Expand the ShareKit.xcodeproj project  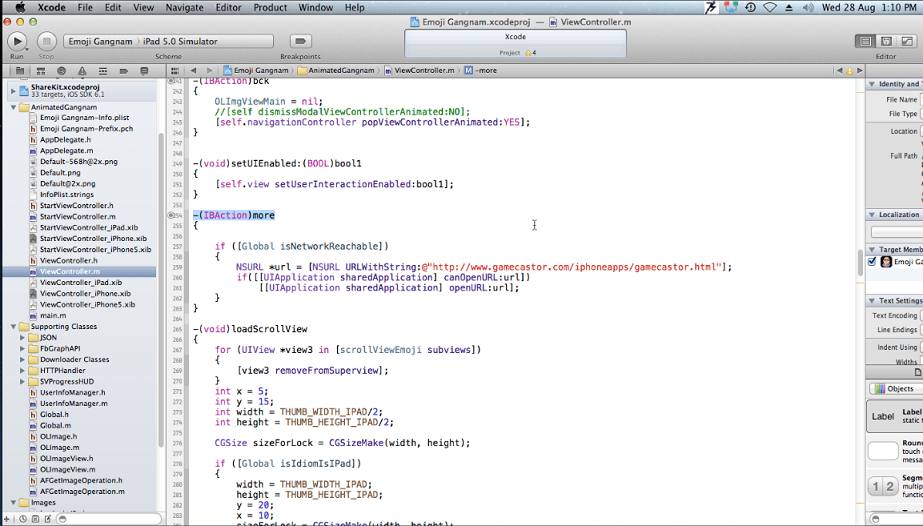(14, 91)
